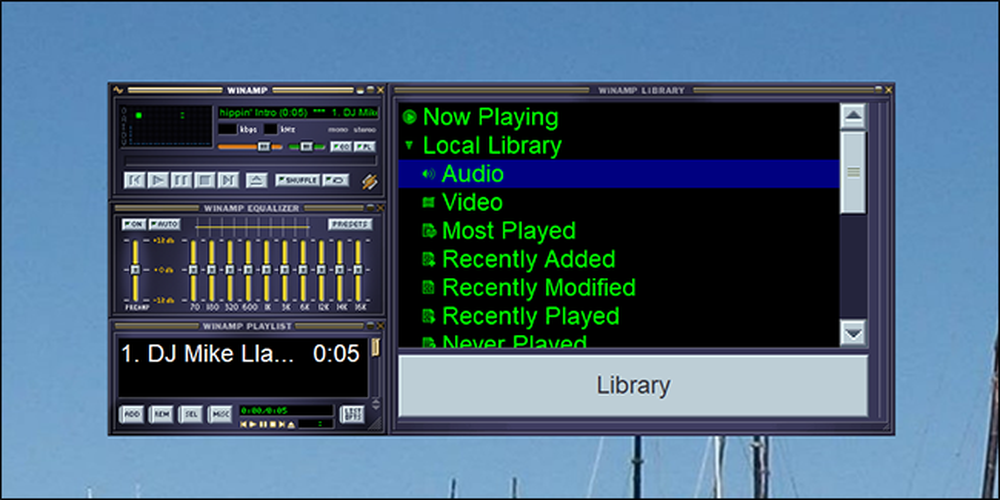
Task: Go to the previous track
Action: coord(135,180)
